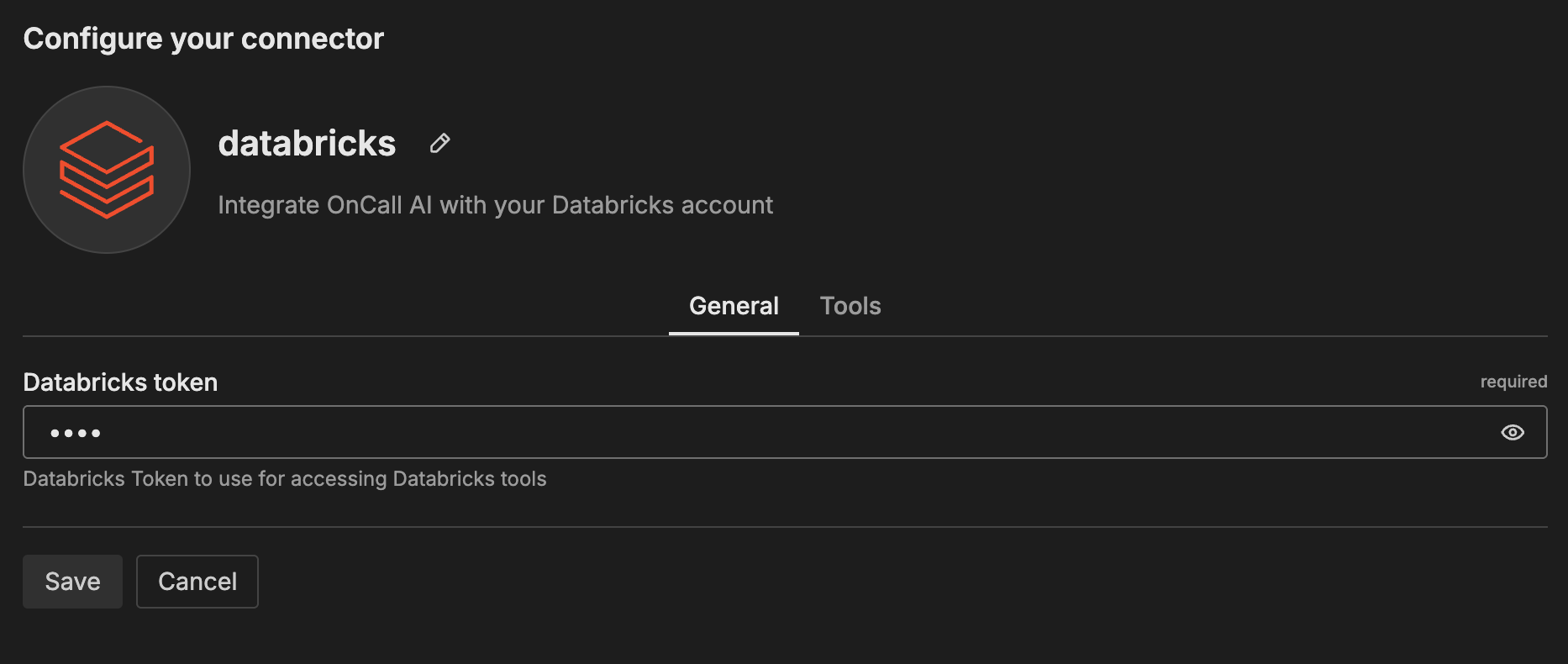
Task: Click the Databricks stacked-layers logo
Action: coord(107,170)
